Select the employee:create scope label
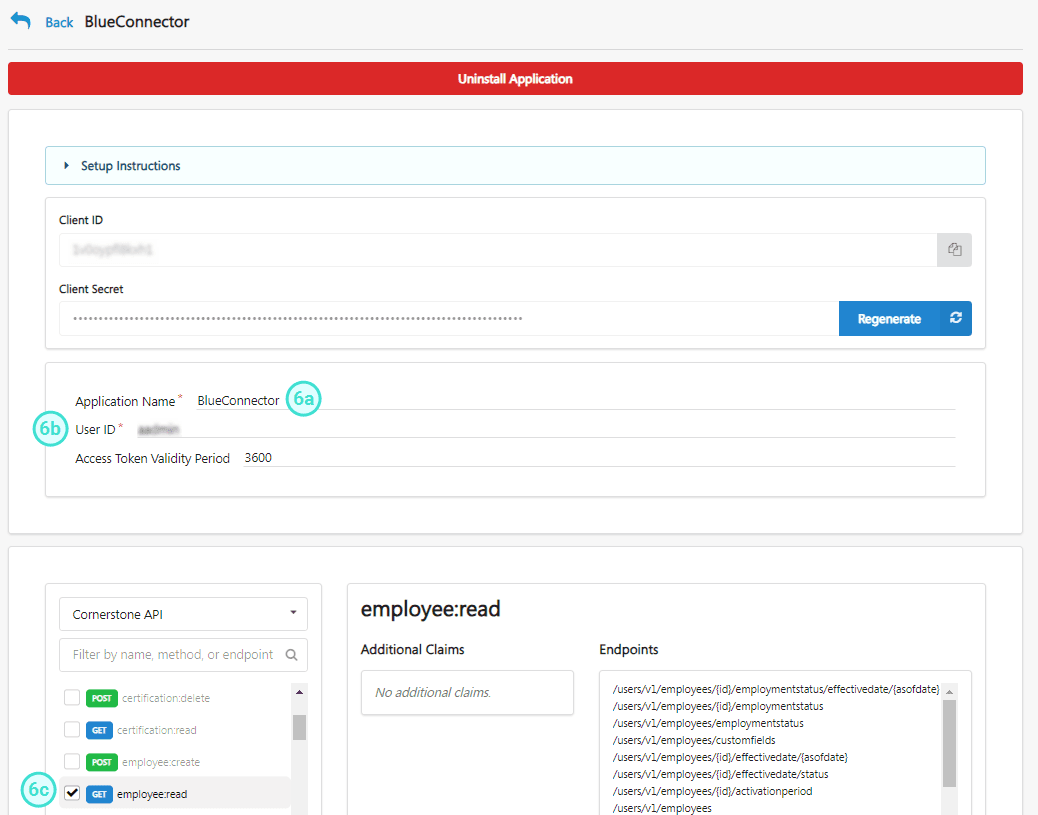 [161, 762]
